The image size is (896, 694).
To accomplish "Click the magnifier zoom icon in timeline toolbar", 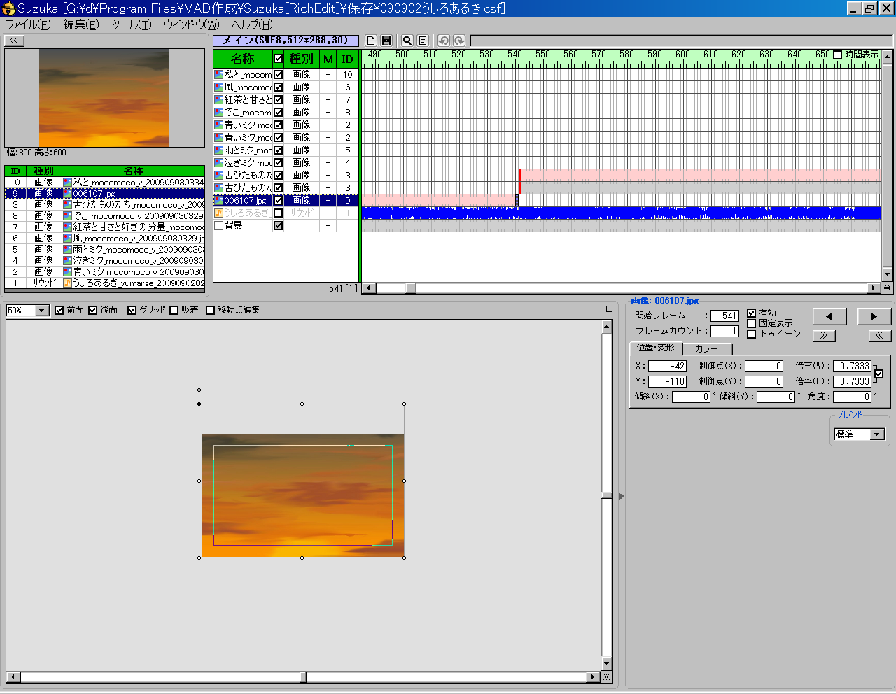I will pyautogui.click(x=407, y=41).
